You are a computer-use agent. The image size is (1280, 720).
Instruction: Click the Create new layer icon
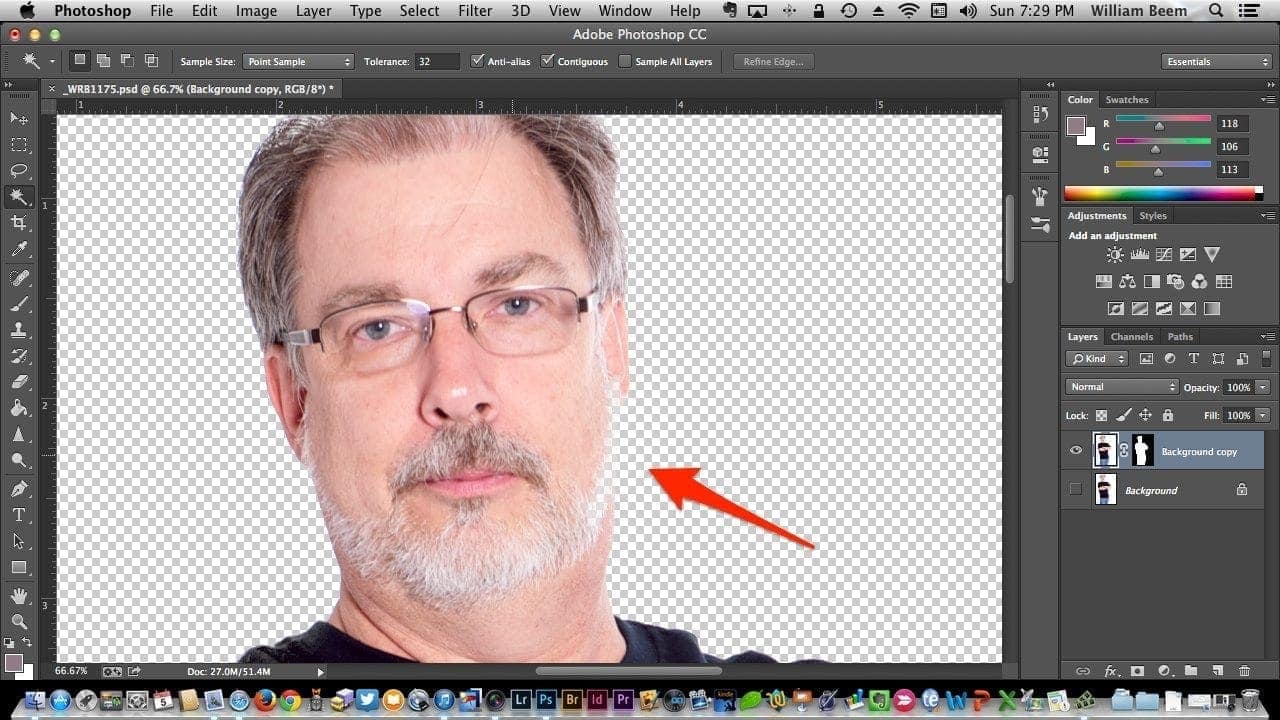pyautogui.click(x=1217, y=671)
